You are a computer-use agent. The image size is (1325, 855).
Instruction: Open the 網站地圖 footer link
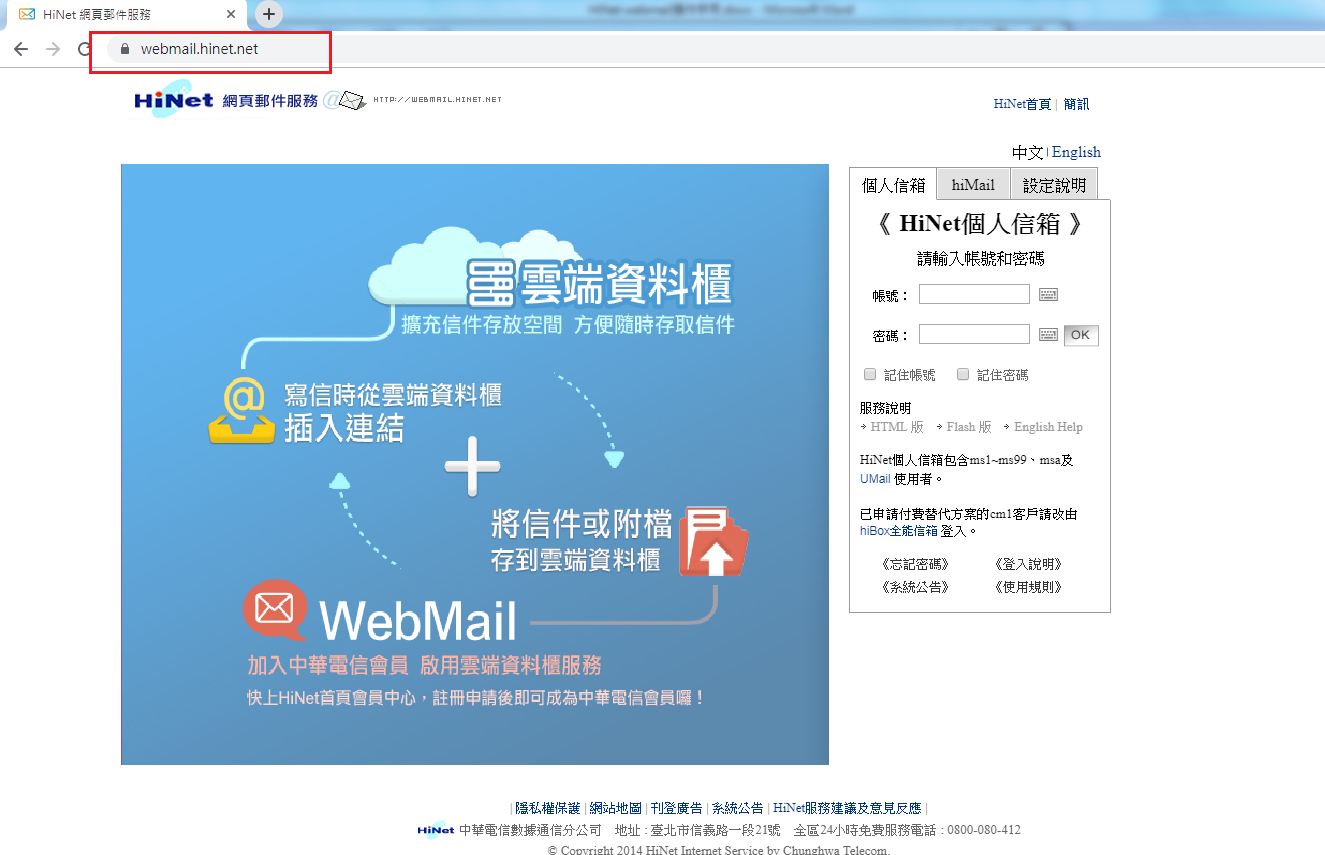[615, 808]
